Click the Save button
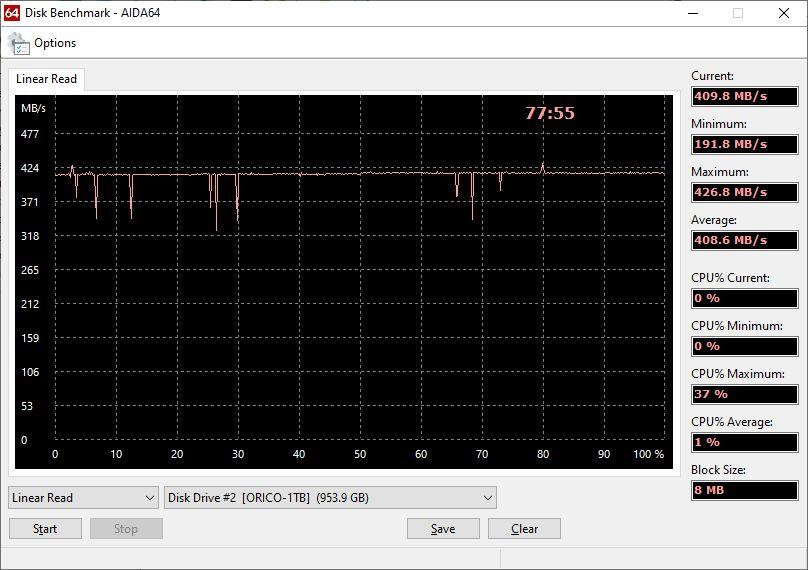The image size is (808, 570). click(443, 529)
